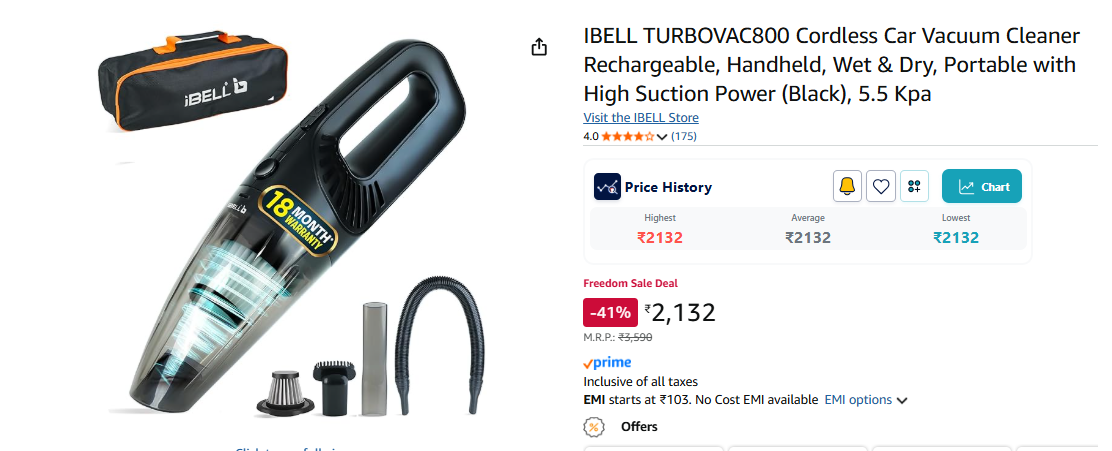
Task: Click the Offers percent badge icon
Action: tap(594, 427)
